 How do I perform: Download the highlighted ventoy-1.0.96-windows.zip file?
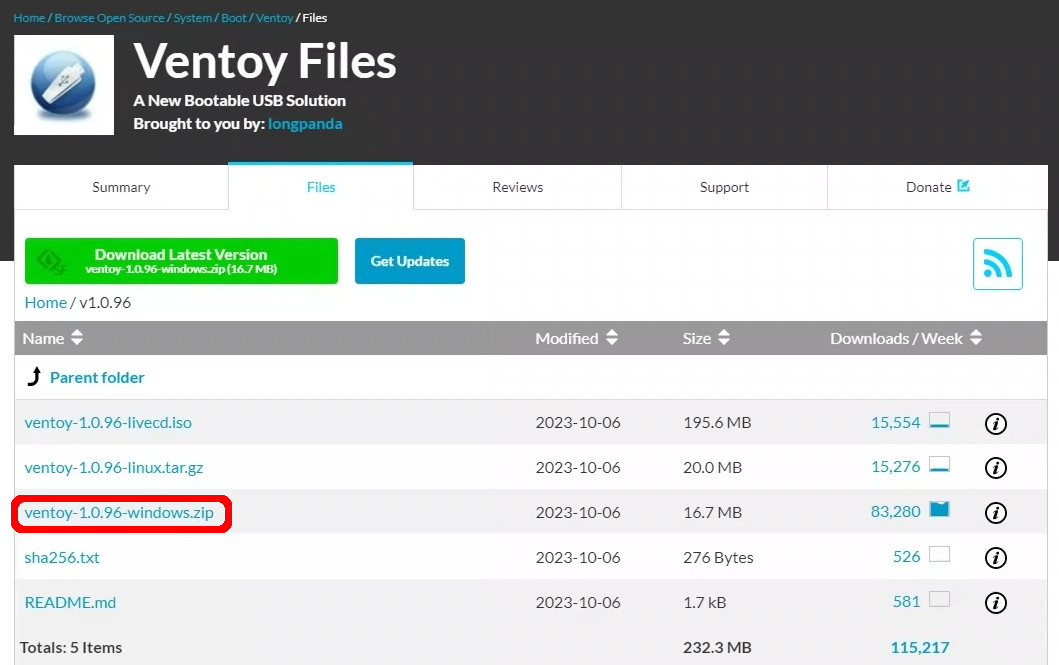(120, 512)
